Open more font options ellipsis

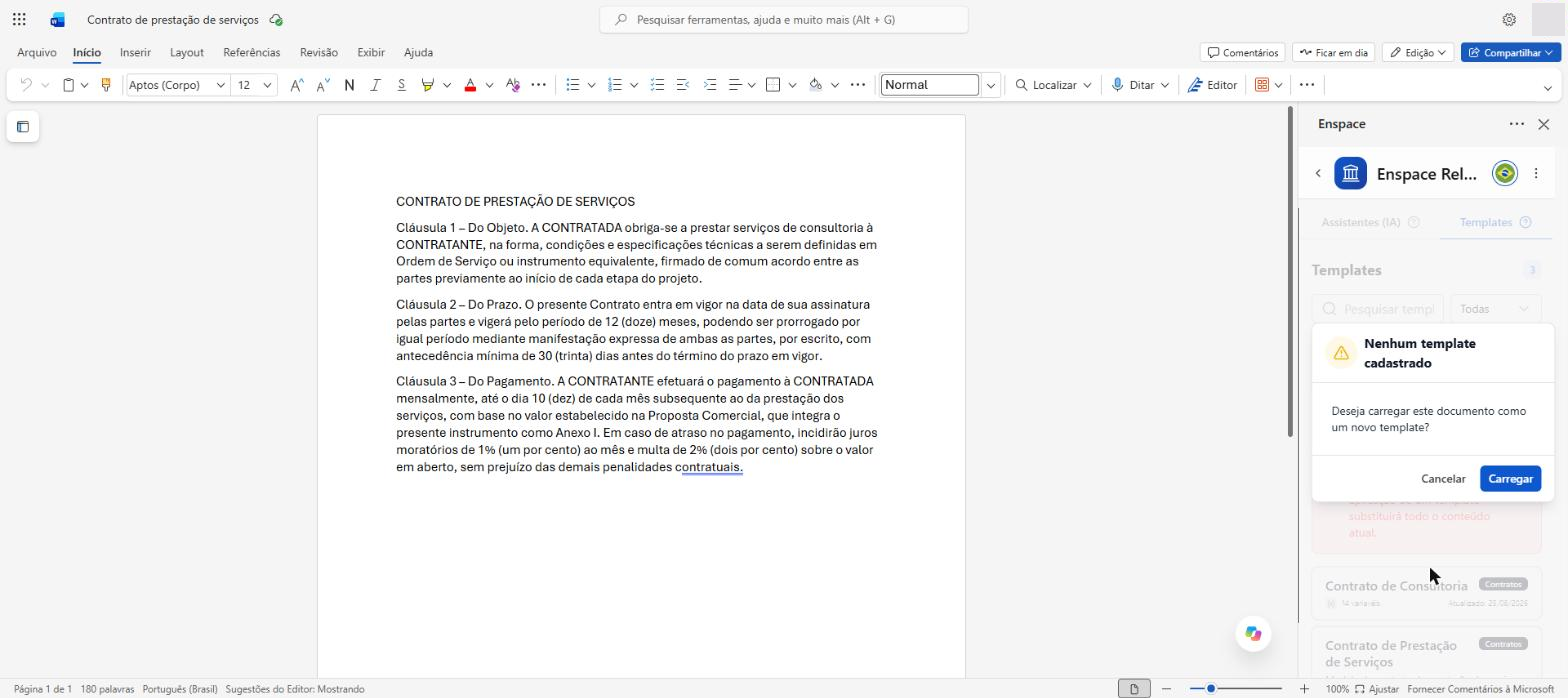click(x=538, y=85)
